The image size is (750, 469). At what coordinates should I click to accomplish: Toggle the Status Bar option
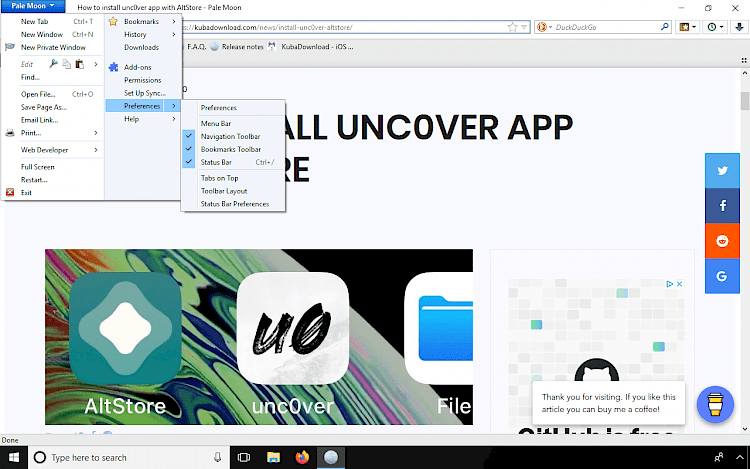click(233, 162)
